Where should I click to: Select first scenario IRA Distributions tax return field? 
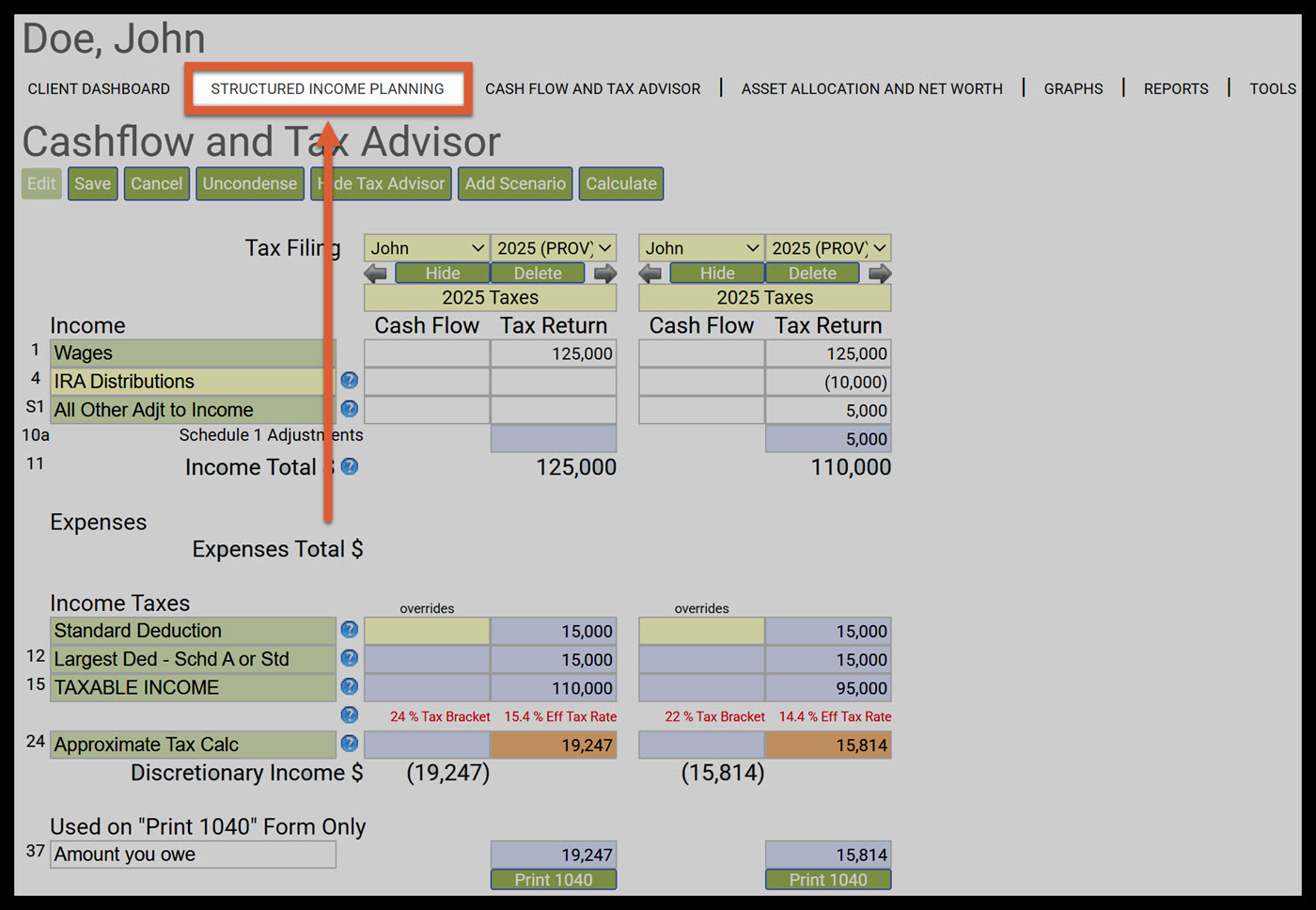[554, 382]
